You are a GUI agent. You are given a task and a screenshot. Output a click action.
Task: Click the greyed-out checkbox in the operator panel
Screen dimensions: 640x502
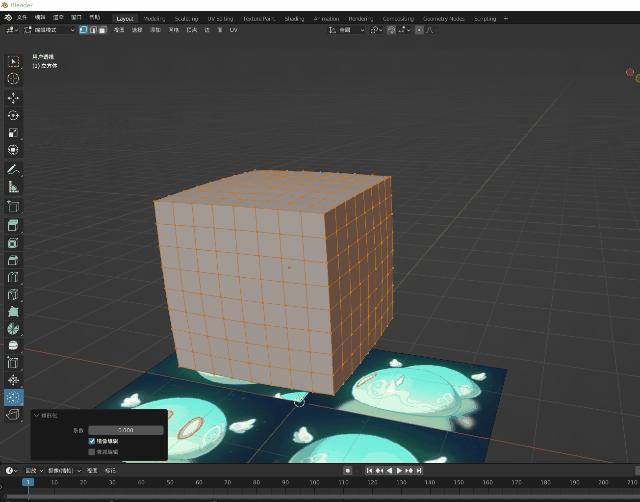[92, 452]
